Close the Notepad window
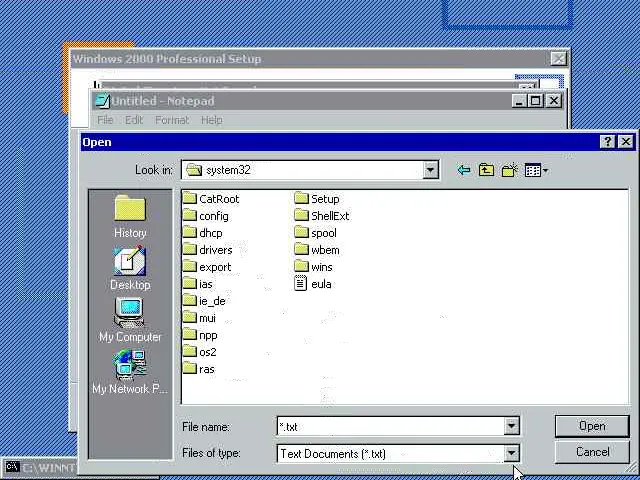The height and width of the screenshot is (480, 640). (554, 101)
